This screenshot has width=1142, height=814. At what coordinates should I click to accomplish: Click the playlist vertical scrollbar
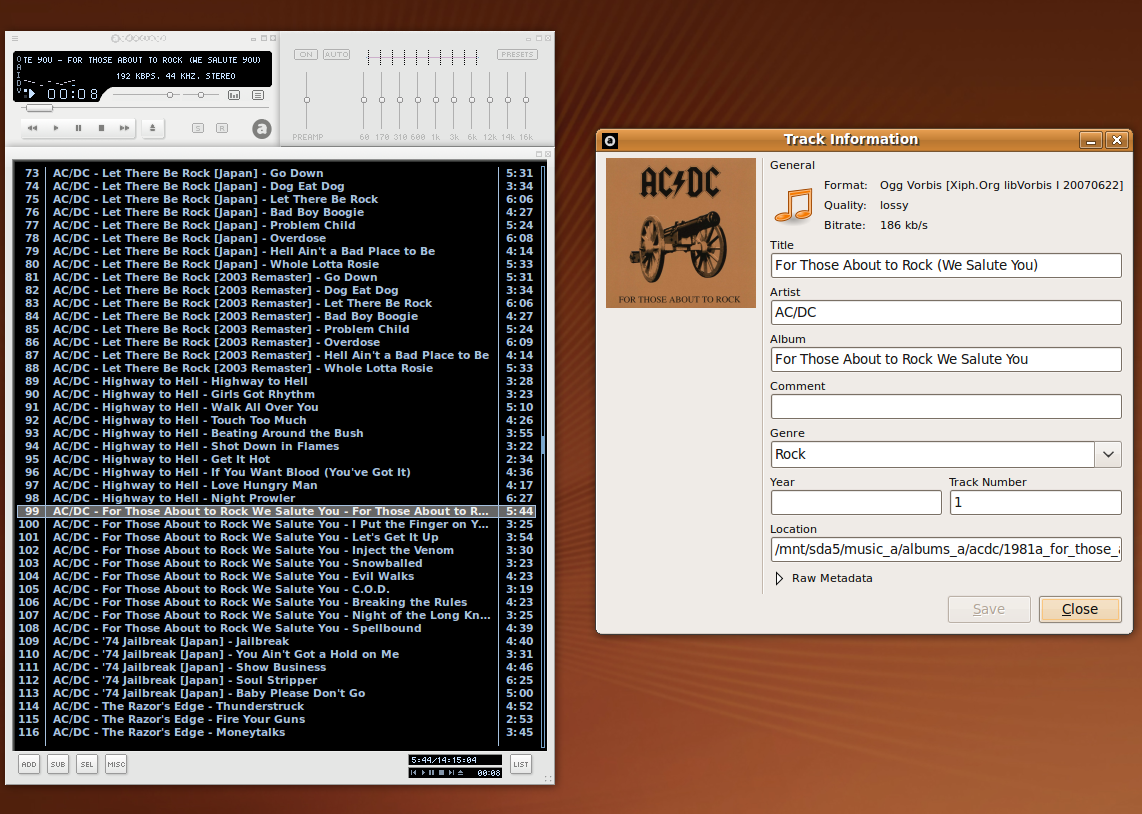tap(543, 455)
